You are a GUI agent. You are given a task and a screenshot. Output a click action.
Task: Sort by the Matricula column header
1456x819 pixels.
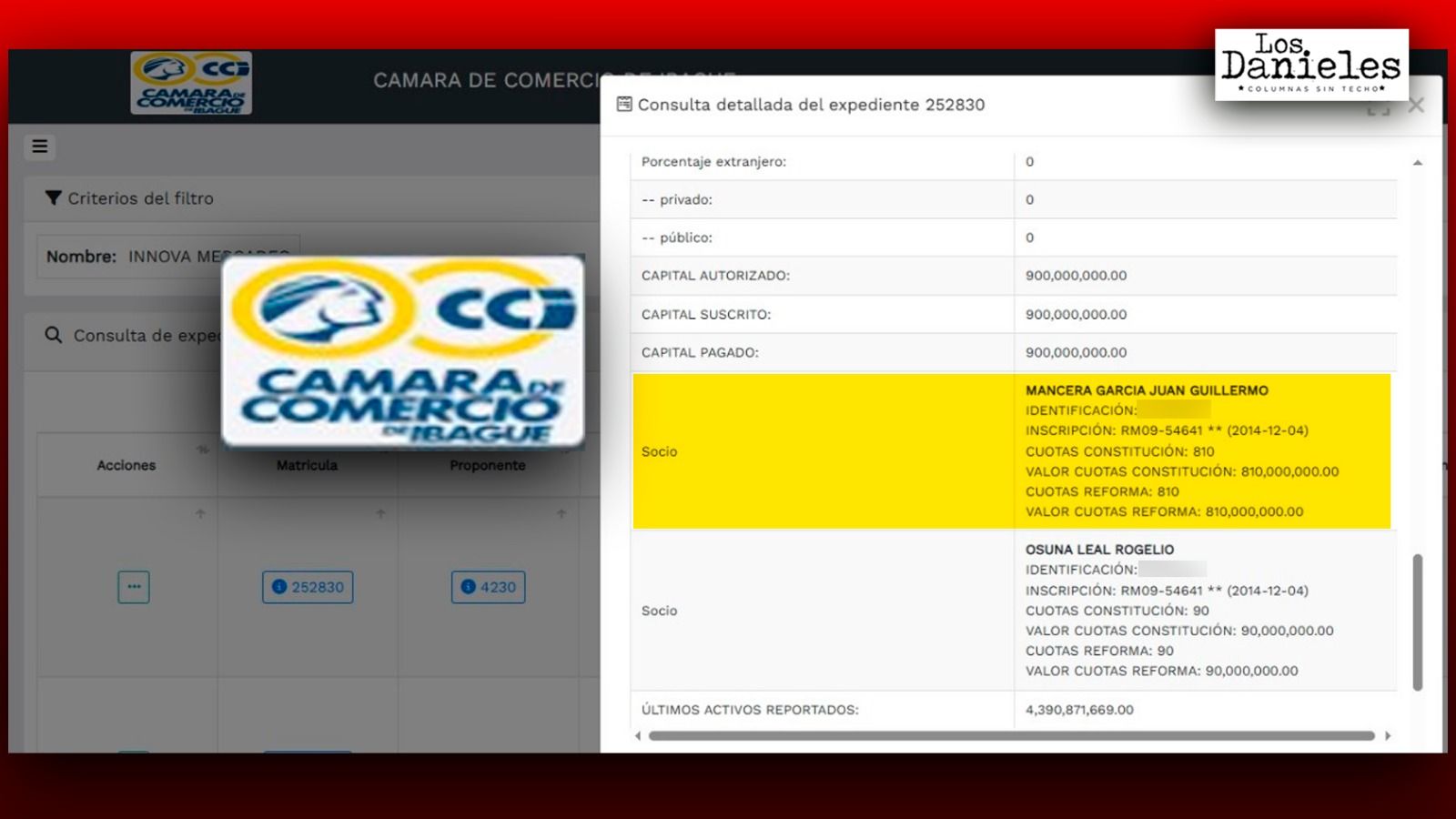pos(307,465)
